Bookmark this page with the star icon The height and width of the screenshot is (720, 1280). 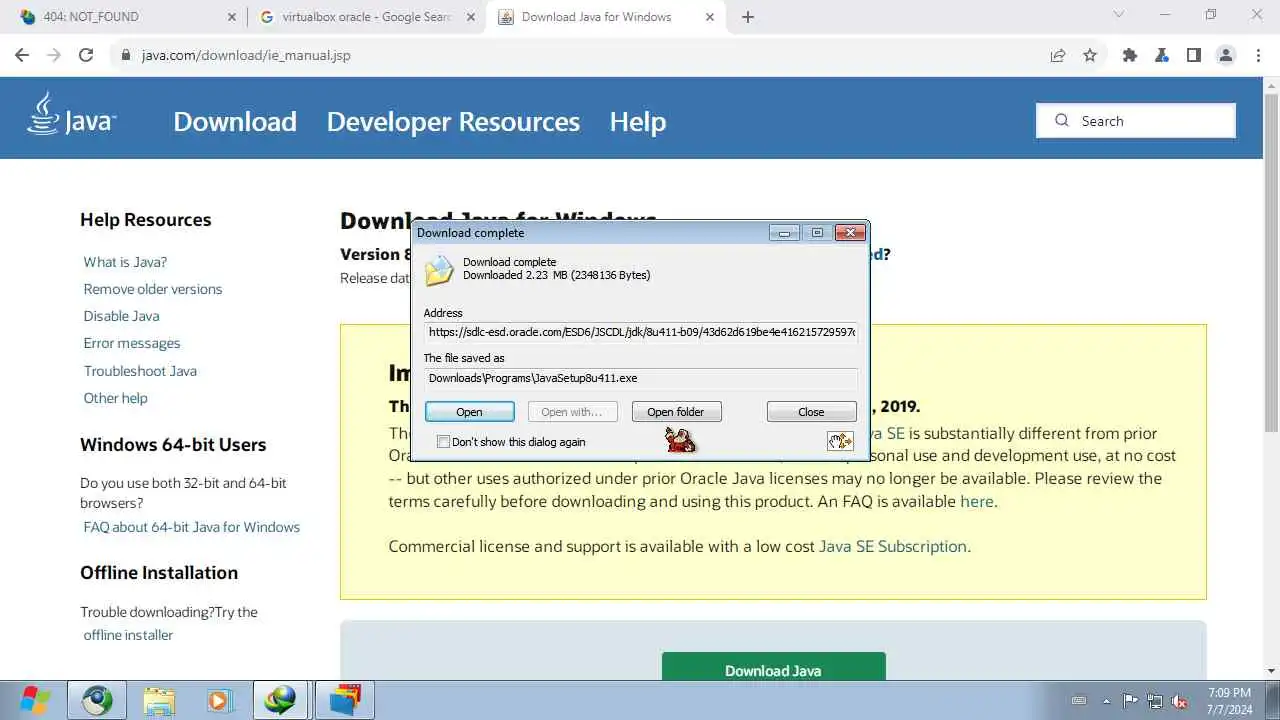click(1090, 55)
